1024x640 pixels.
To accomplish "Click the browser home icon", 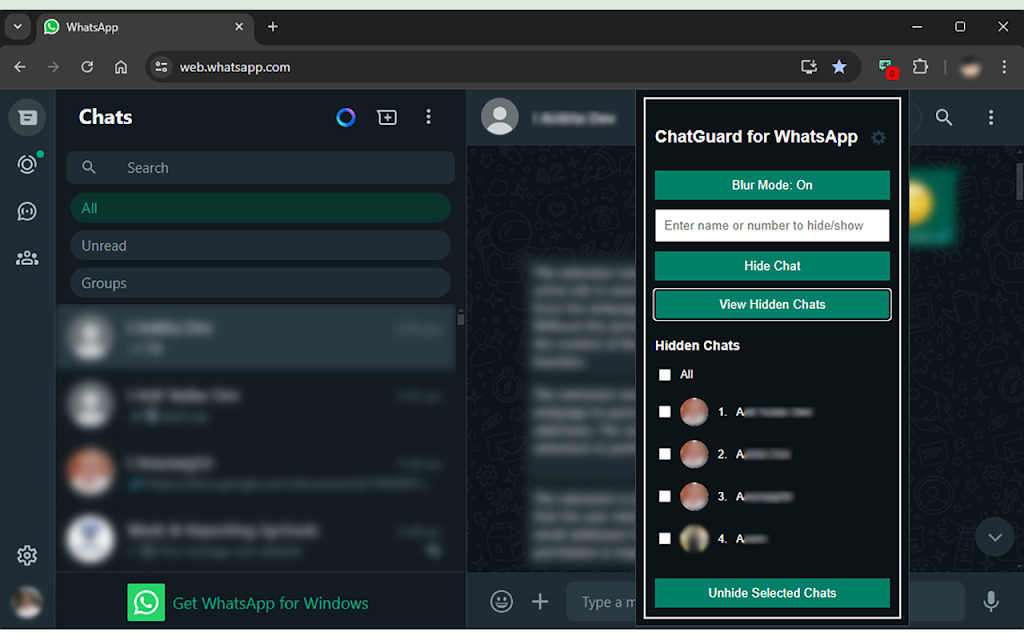I will click(x=121, y=67).
